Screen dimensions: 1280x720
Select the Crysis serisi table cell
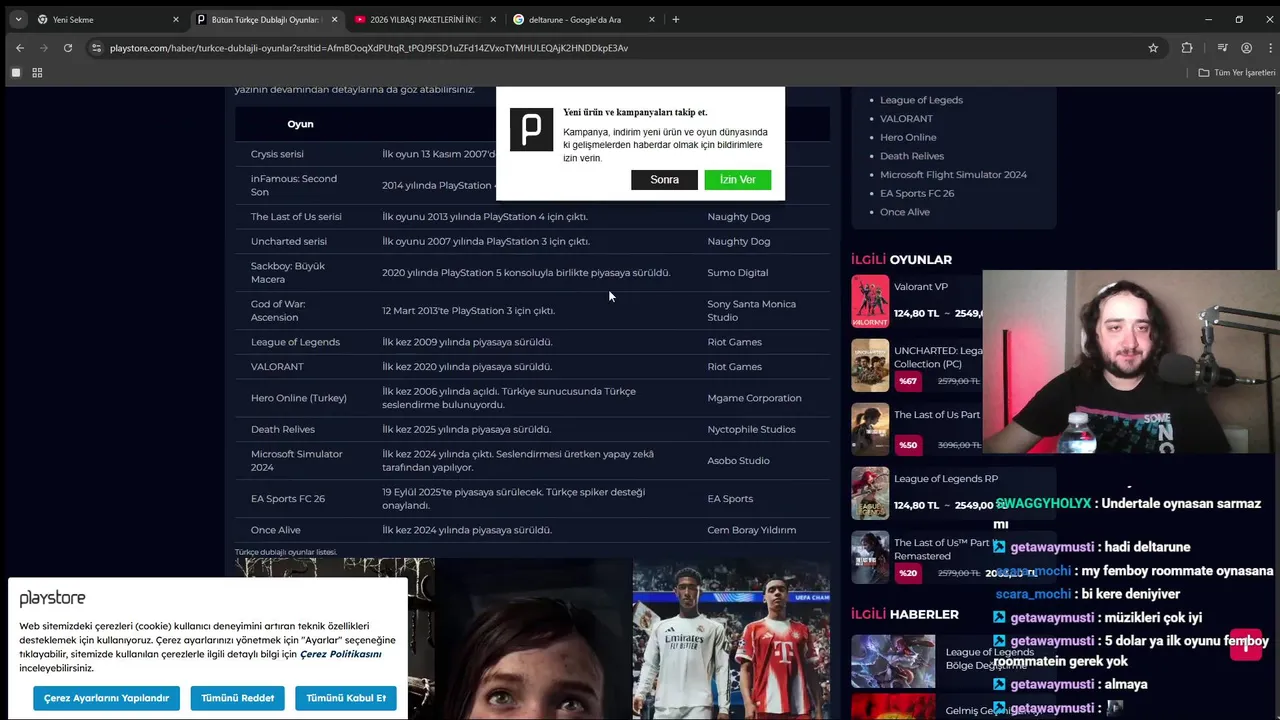[277, 154]
